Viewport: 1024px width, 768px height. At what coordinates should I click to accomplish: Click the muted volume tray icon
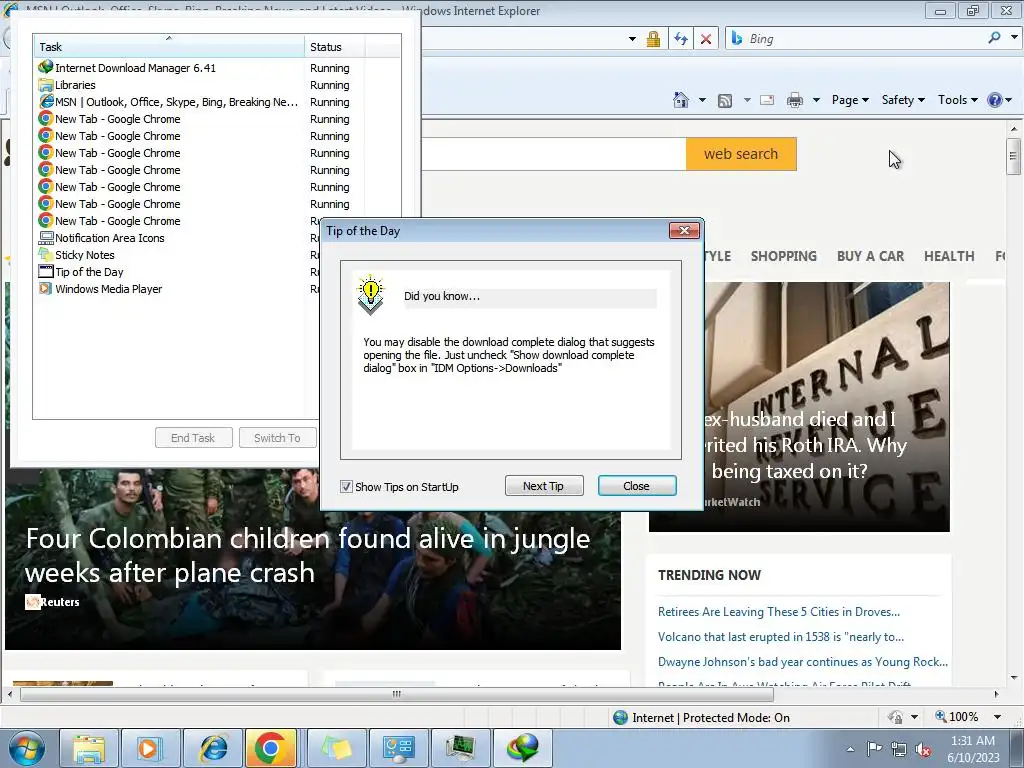[x=923, y=749]
